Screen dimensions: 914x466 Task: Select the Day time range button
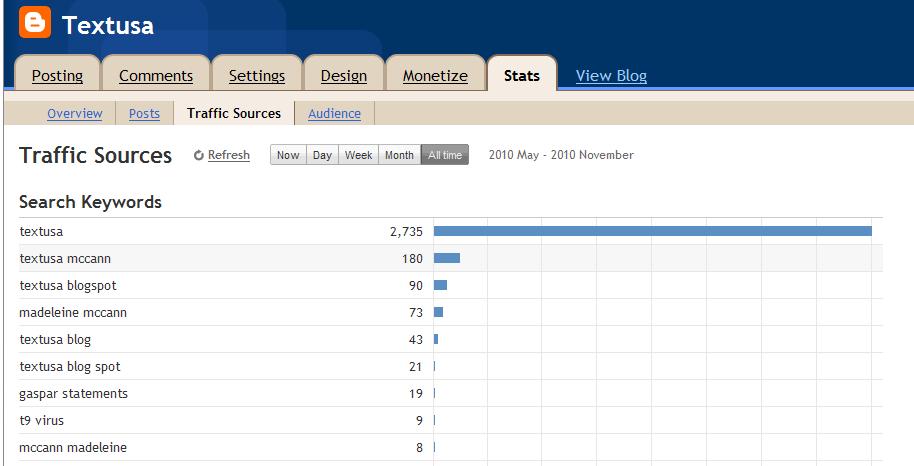click(322, 155)
